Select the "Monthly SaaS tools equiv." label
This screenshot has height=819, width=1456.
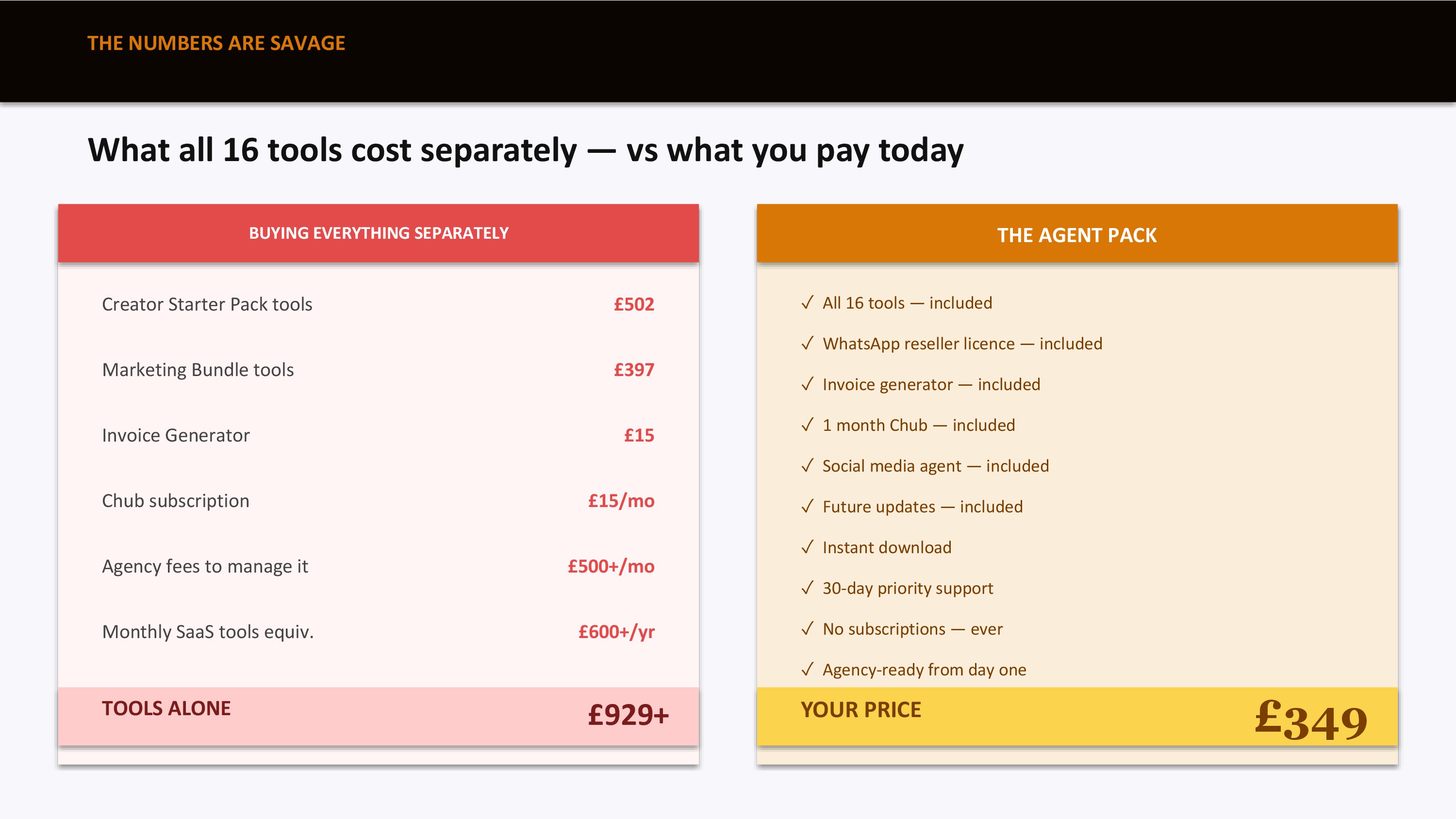pos(207,632)
